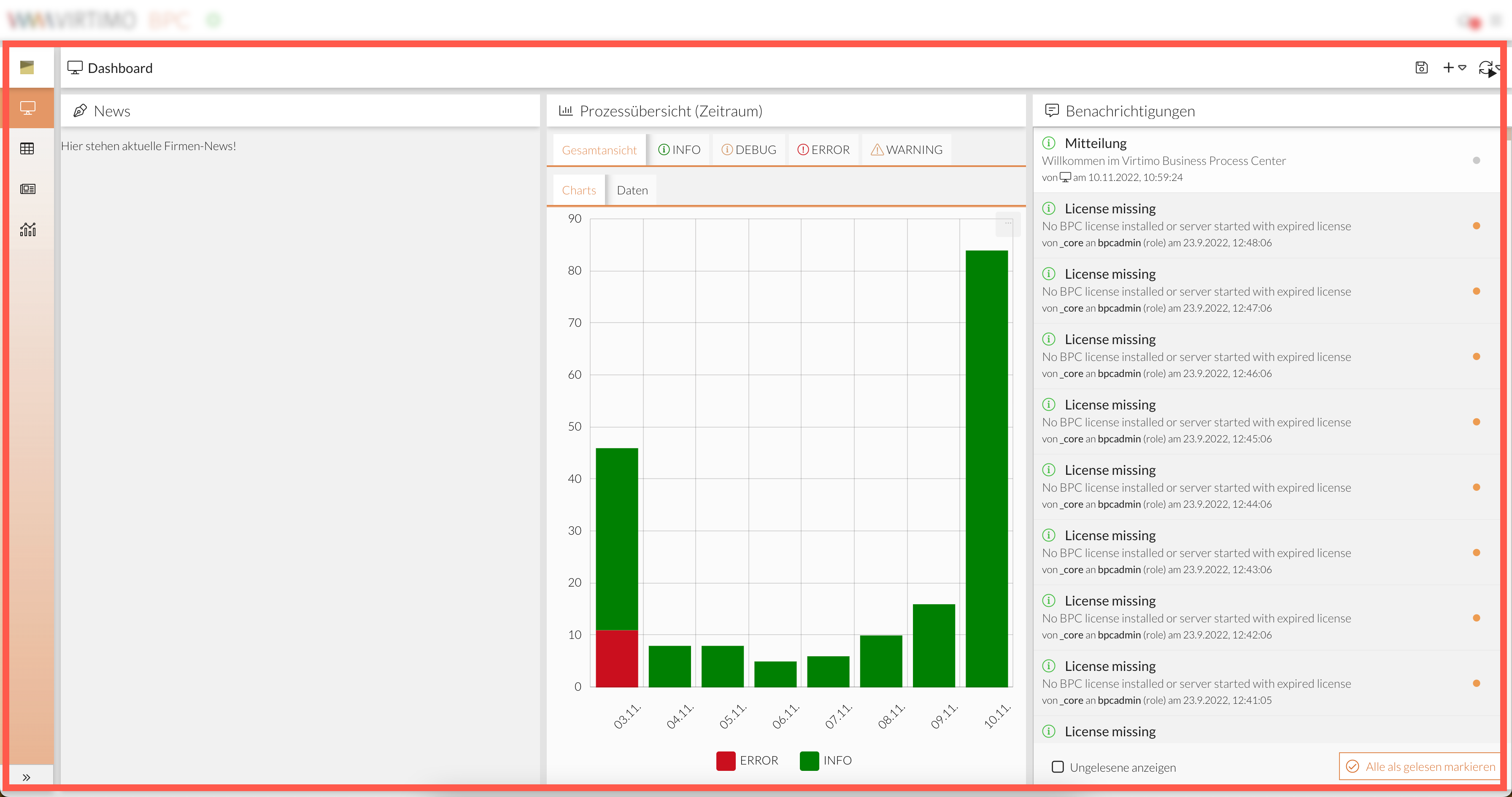Open the sidebar top logo flag item
This screenshot has height=797, width=1512.
[x=27, y=67]
